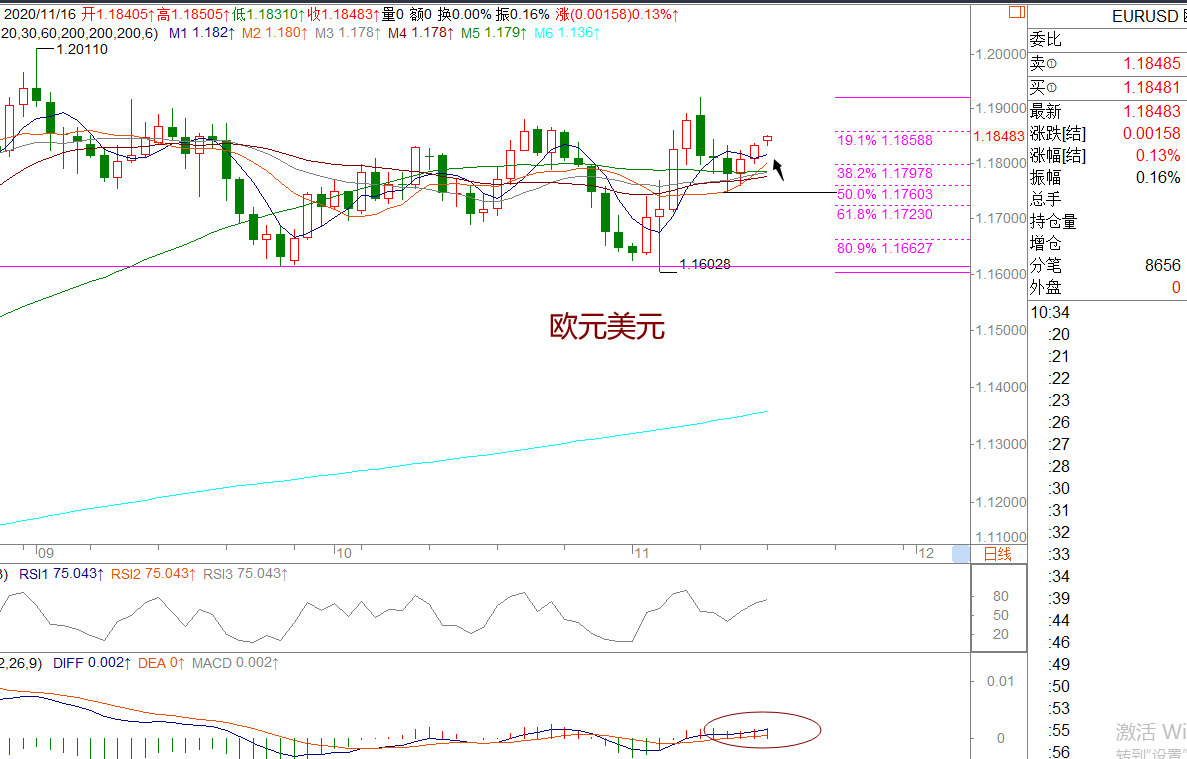Click the 外盘 row label
The width and height of the screenshot is (1187, 759).
coord(1045,288)
